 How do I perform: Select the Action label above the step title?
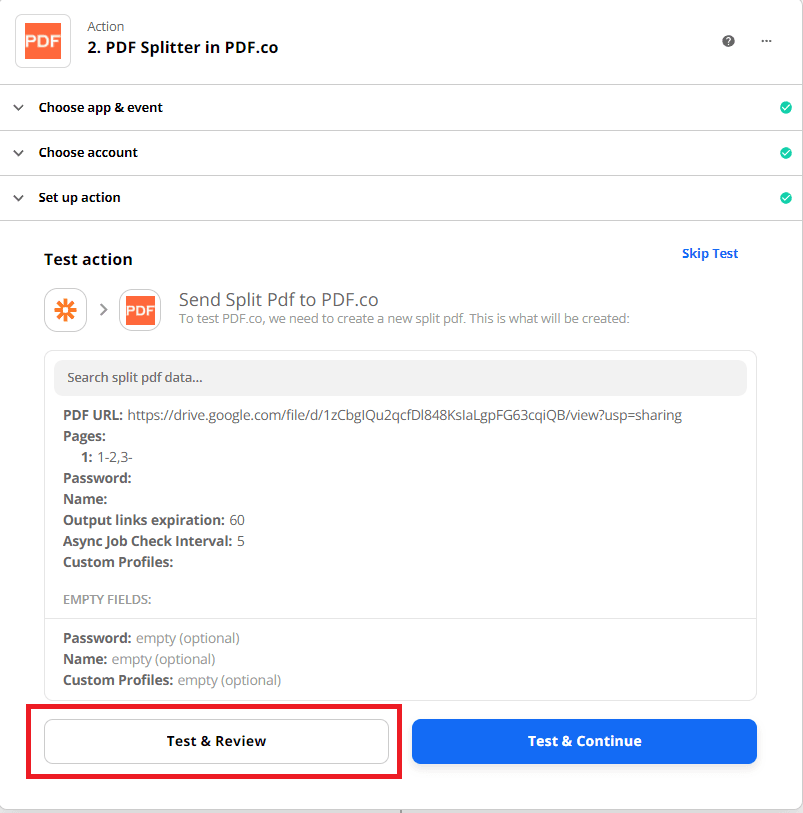105,26
